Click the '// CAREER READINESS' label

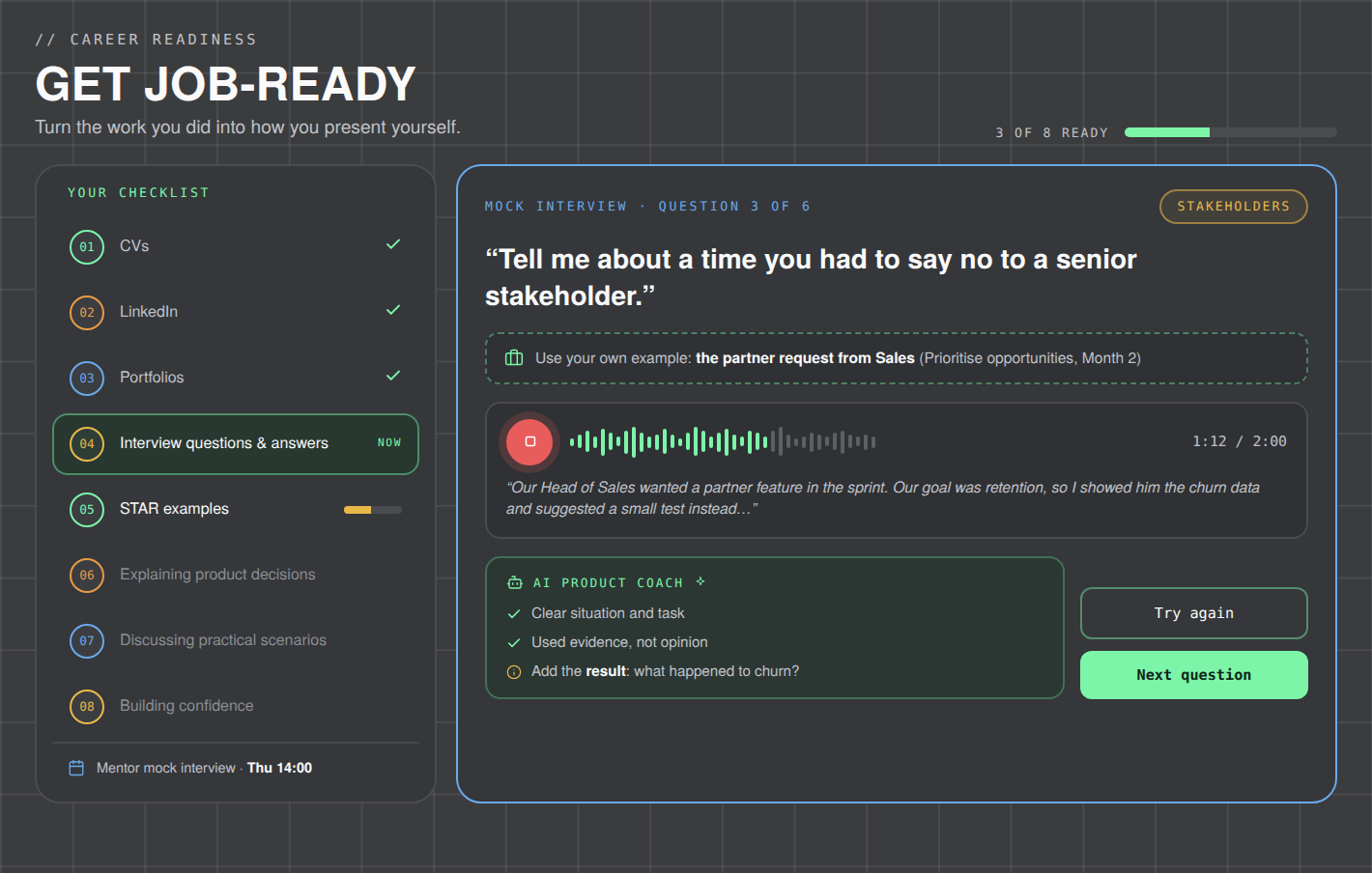pyautogui.click(x=146, y=40)
